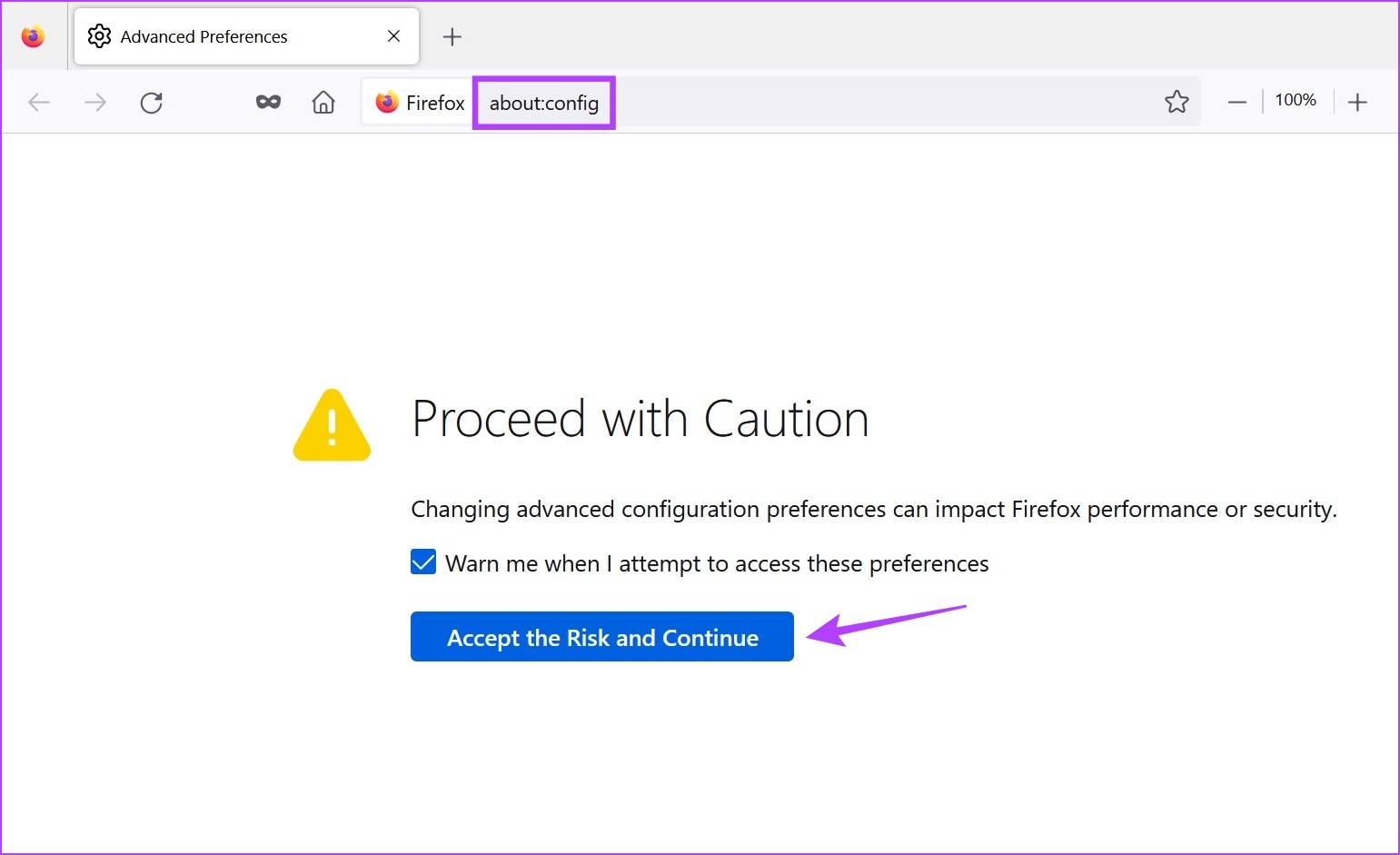This screenshot has width=1400, height=855.
Task: Reload the about:config page
Action: point(151,102)
